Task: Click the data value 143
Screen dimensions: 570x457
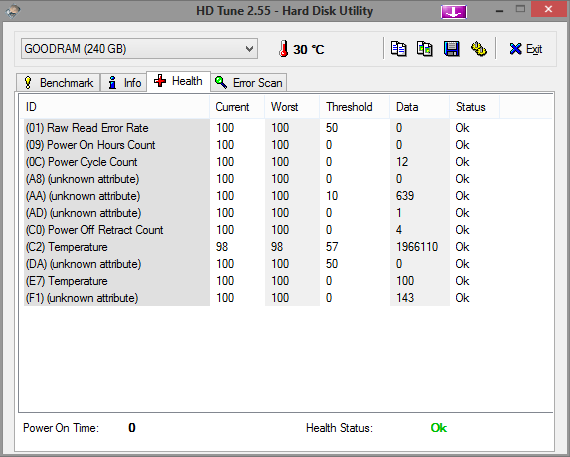Action: (x=405, y=298)
